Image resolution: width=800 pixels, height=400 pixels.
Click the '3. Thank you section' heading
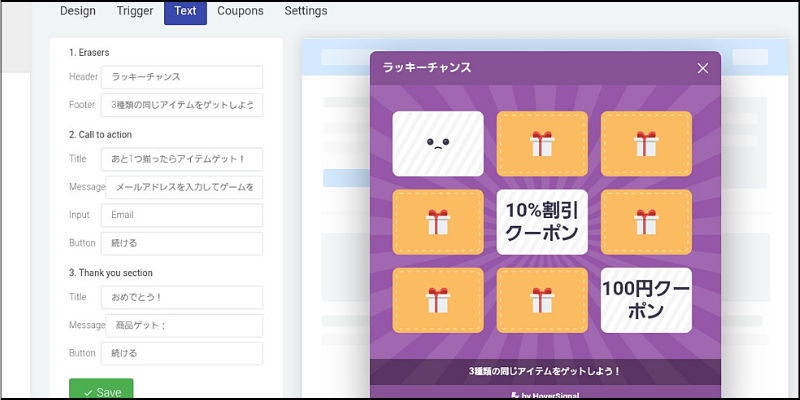111,273
